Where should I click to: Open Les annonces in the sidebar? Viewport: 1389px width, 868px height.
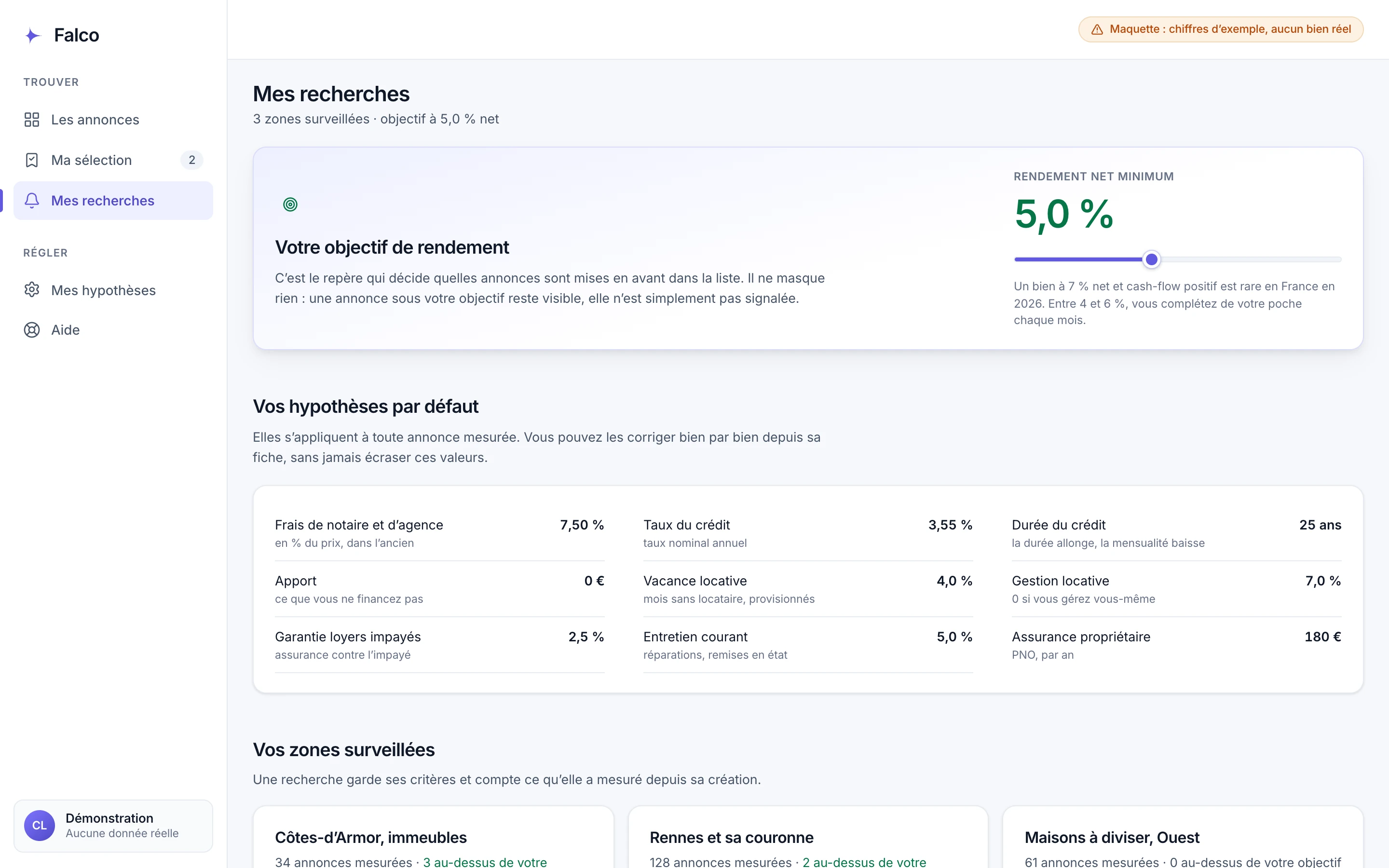click(x=113, y=120)
